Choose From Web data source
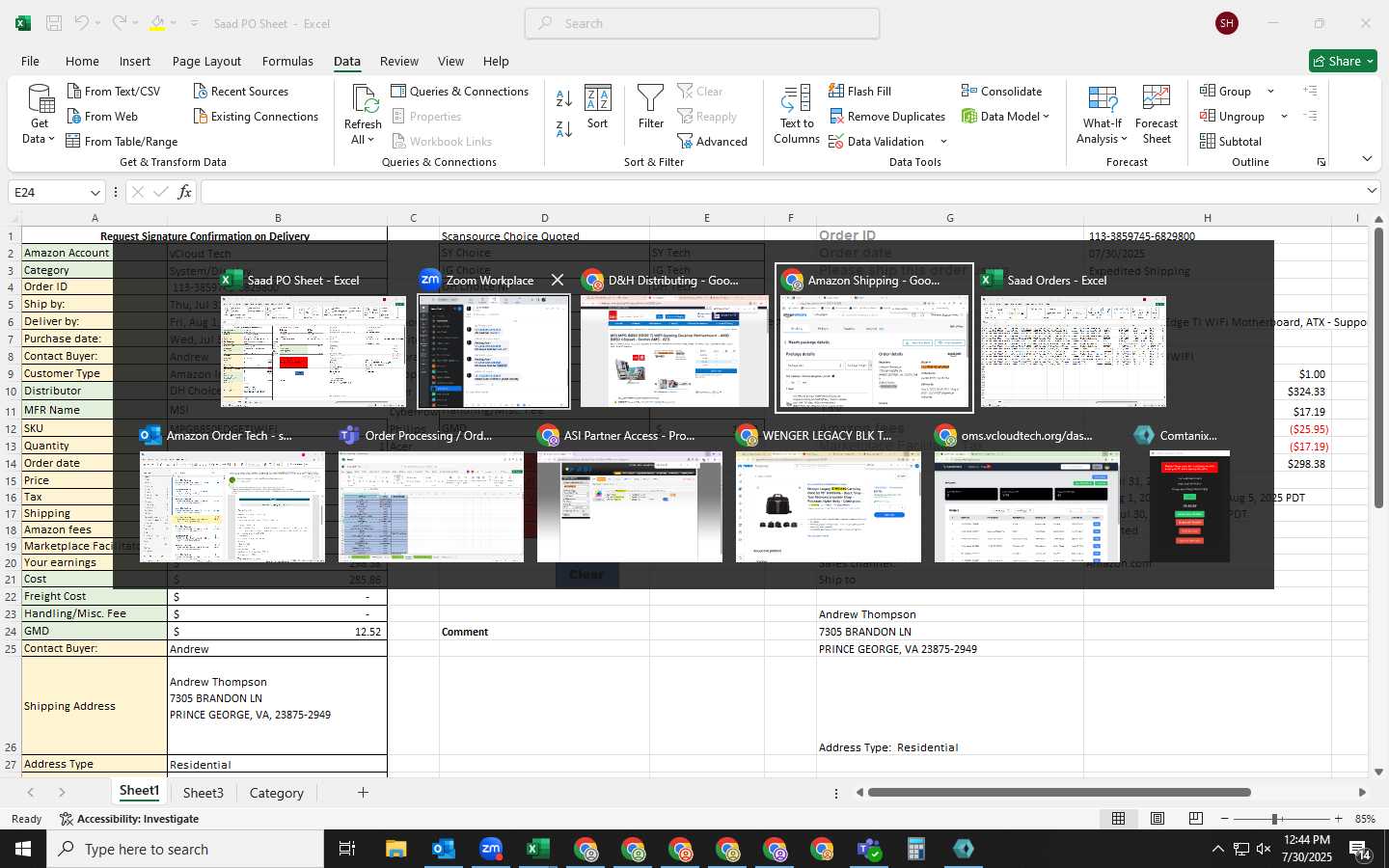 point(102,117)
